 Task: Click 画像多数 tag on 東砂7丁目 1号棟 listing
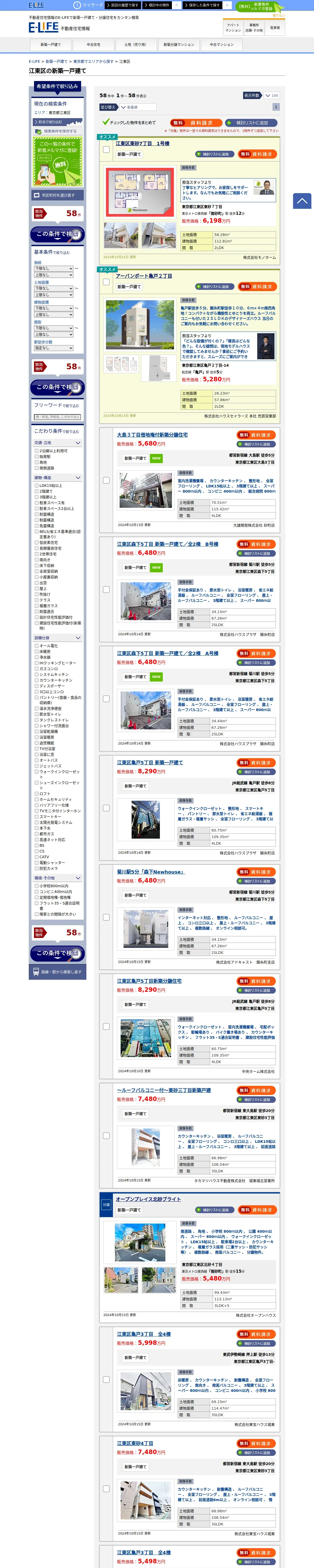pos(188,168)
